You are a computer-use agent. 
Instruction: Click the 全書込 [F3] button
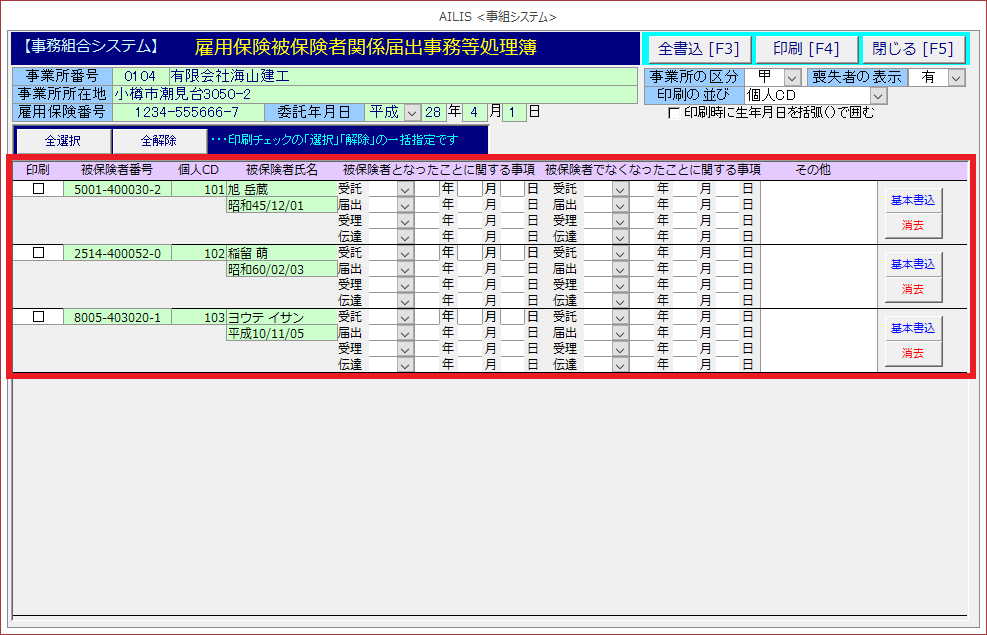click(x=698, y=49)
